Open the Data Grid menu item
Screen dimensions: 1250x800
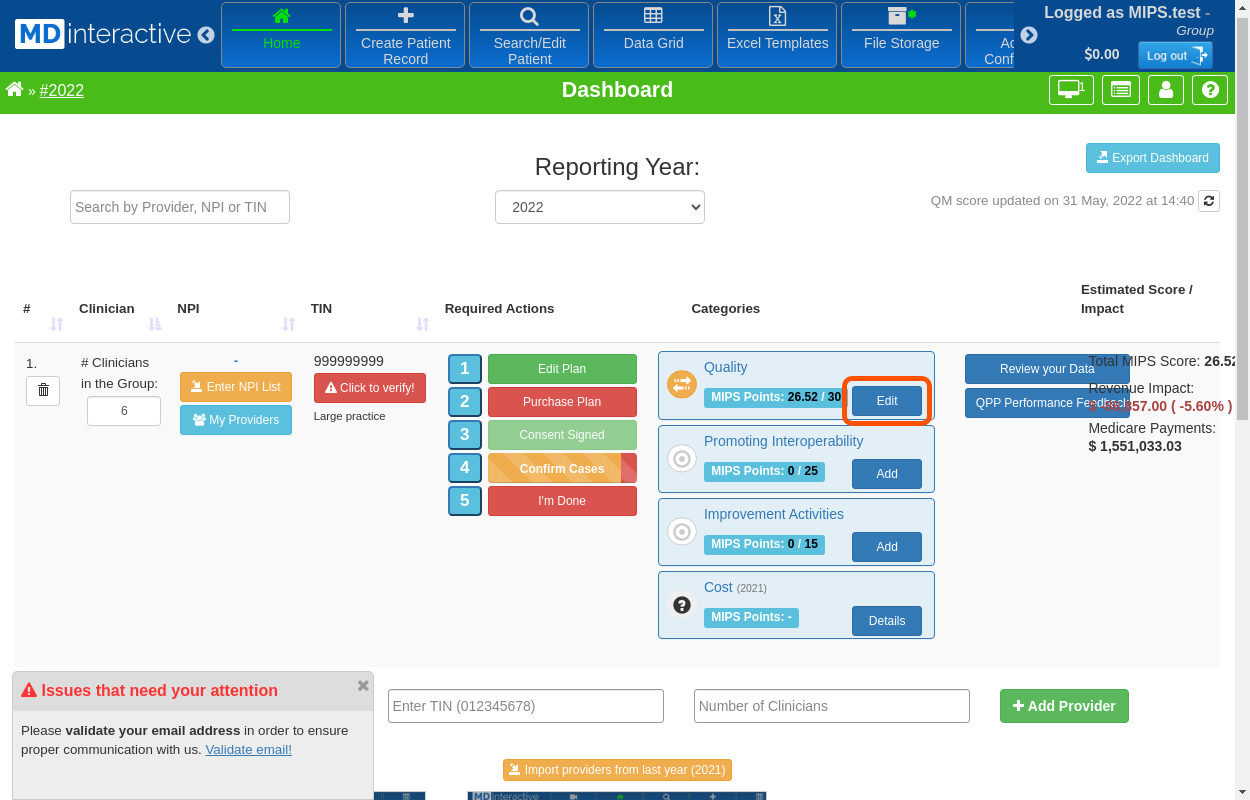[653, 35]
